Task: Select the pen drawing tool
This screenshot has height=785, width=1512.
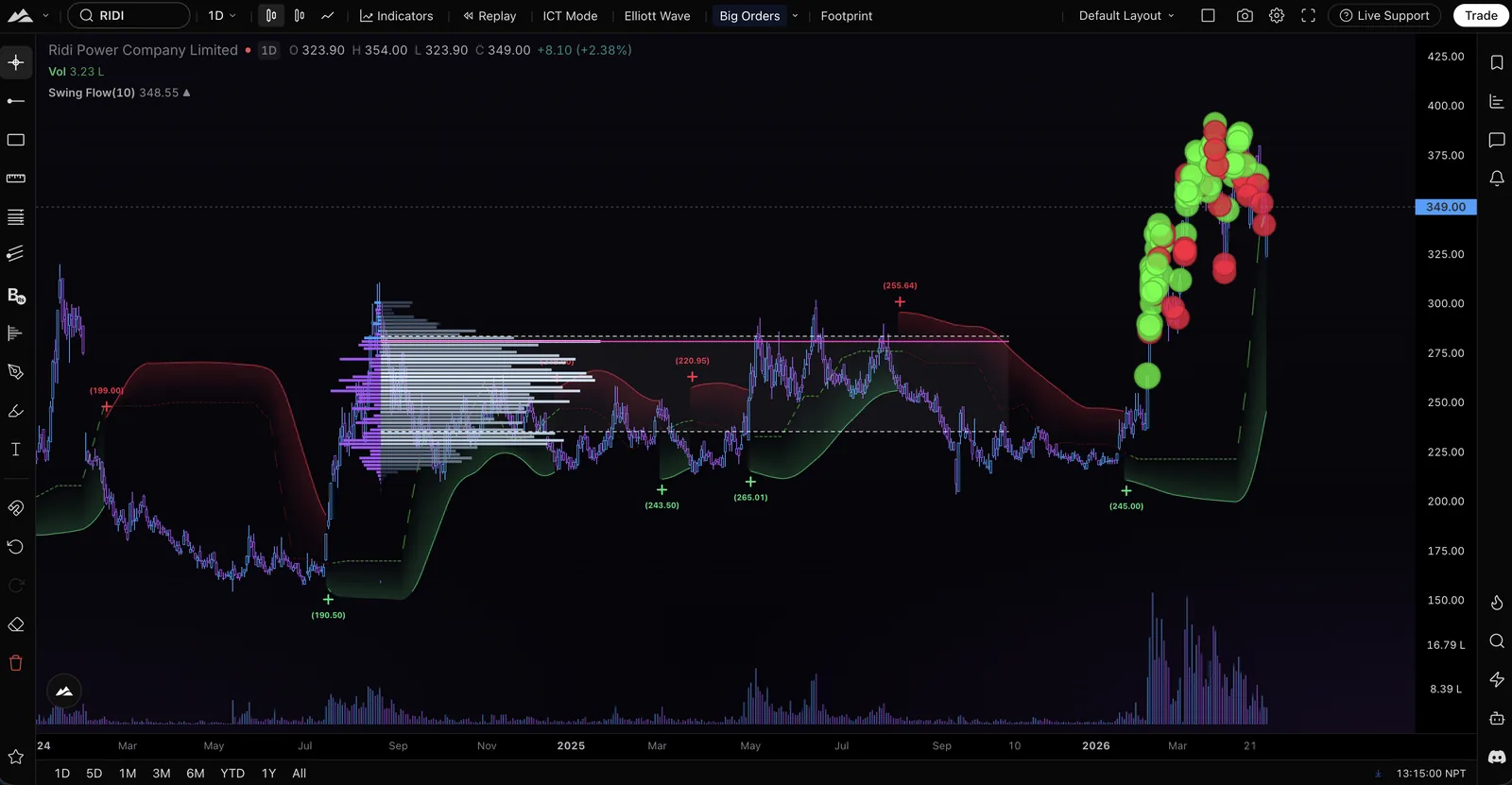Action: (x=16, y=371)
